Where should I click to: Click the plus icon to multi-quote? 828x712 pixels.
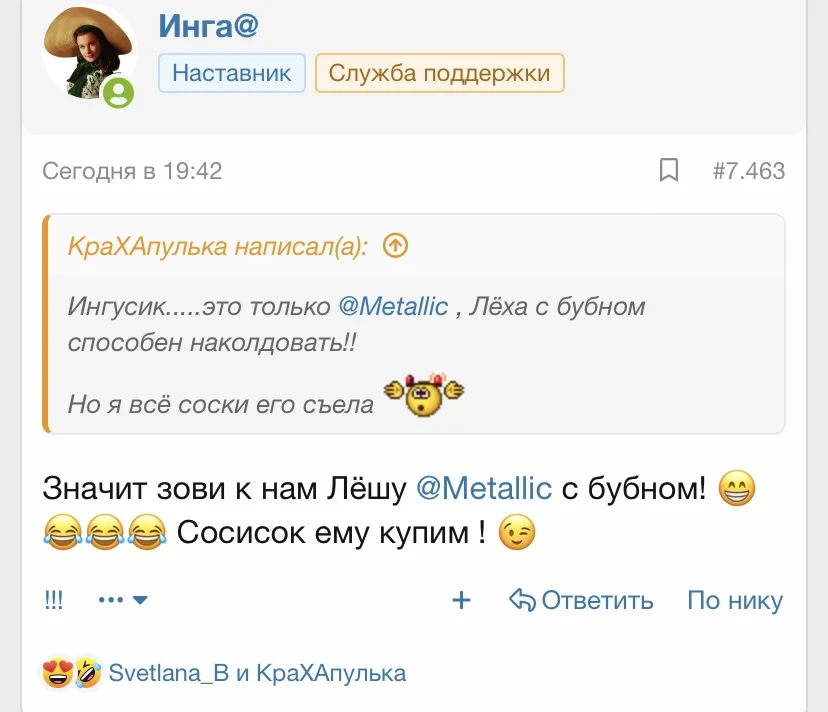coord(461,600)
